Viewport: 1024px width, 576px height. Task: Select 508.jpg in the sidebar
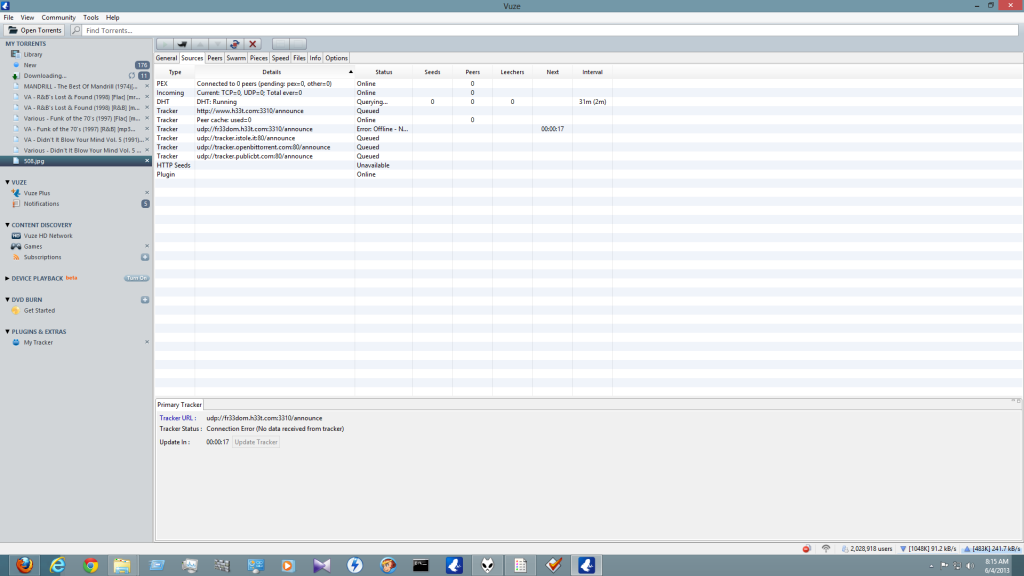76,161
